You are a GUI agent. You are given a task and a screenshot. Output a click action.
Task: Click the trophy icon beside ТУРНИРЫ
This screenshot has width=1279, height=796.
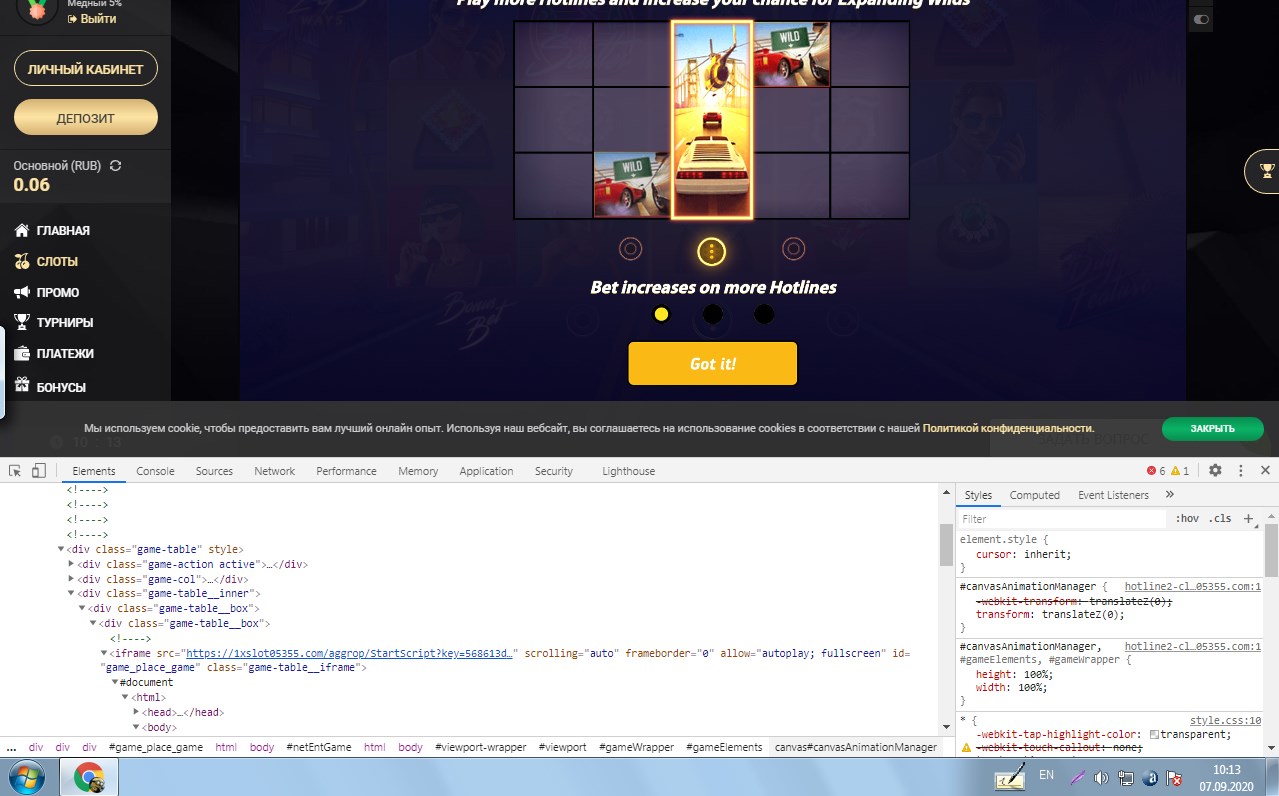click(22, 322)
